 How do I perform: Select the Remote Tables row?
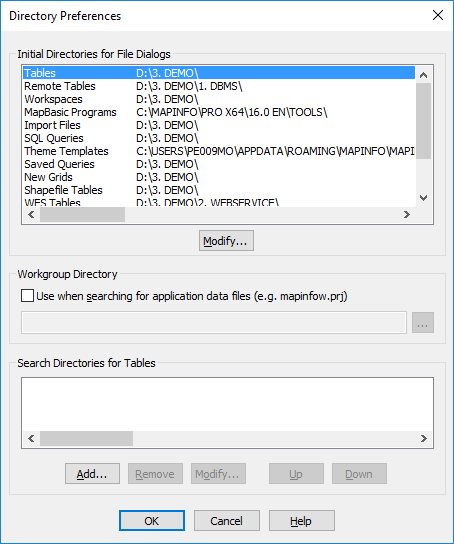219,86
